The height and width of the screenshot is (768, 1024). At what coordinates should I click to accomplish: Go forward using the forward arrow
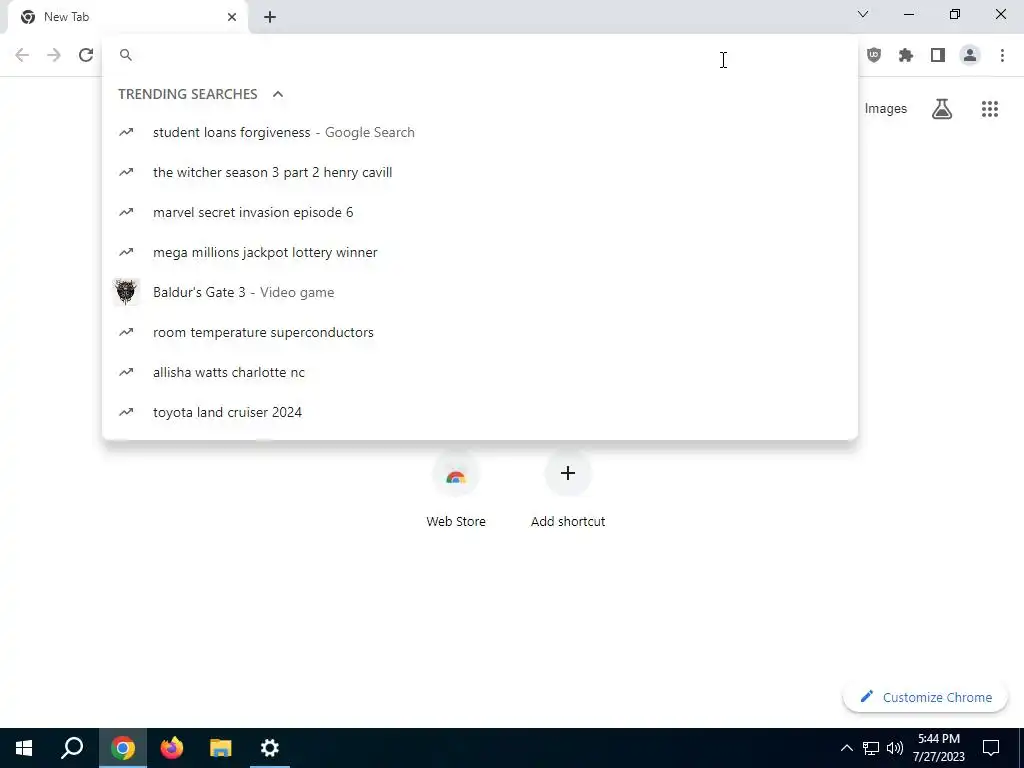point(54,55)
